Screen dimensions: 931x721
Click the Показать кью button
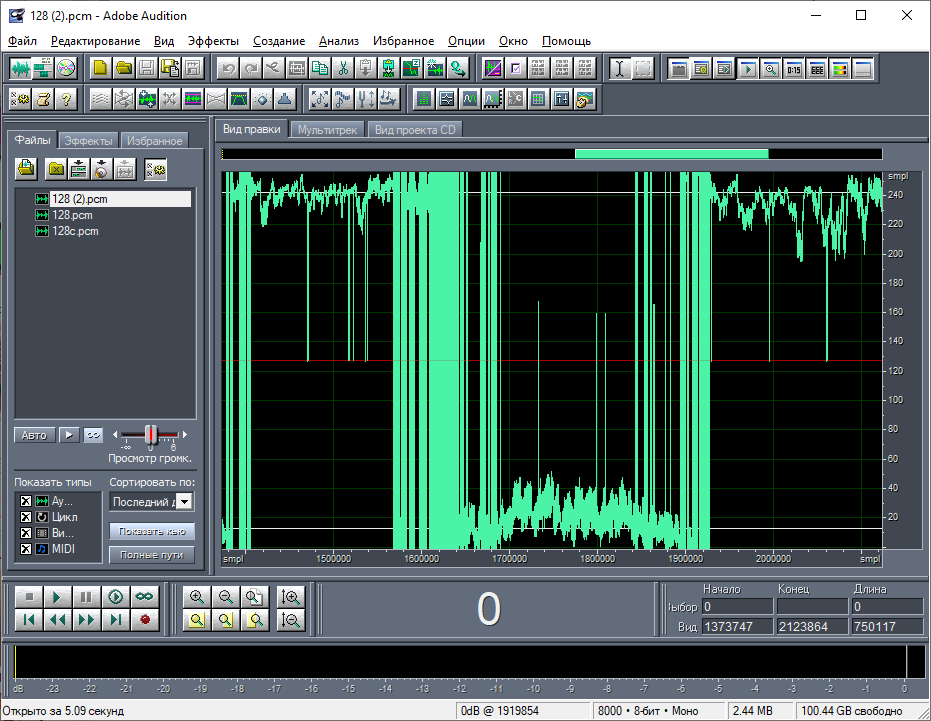coord(150,531)
